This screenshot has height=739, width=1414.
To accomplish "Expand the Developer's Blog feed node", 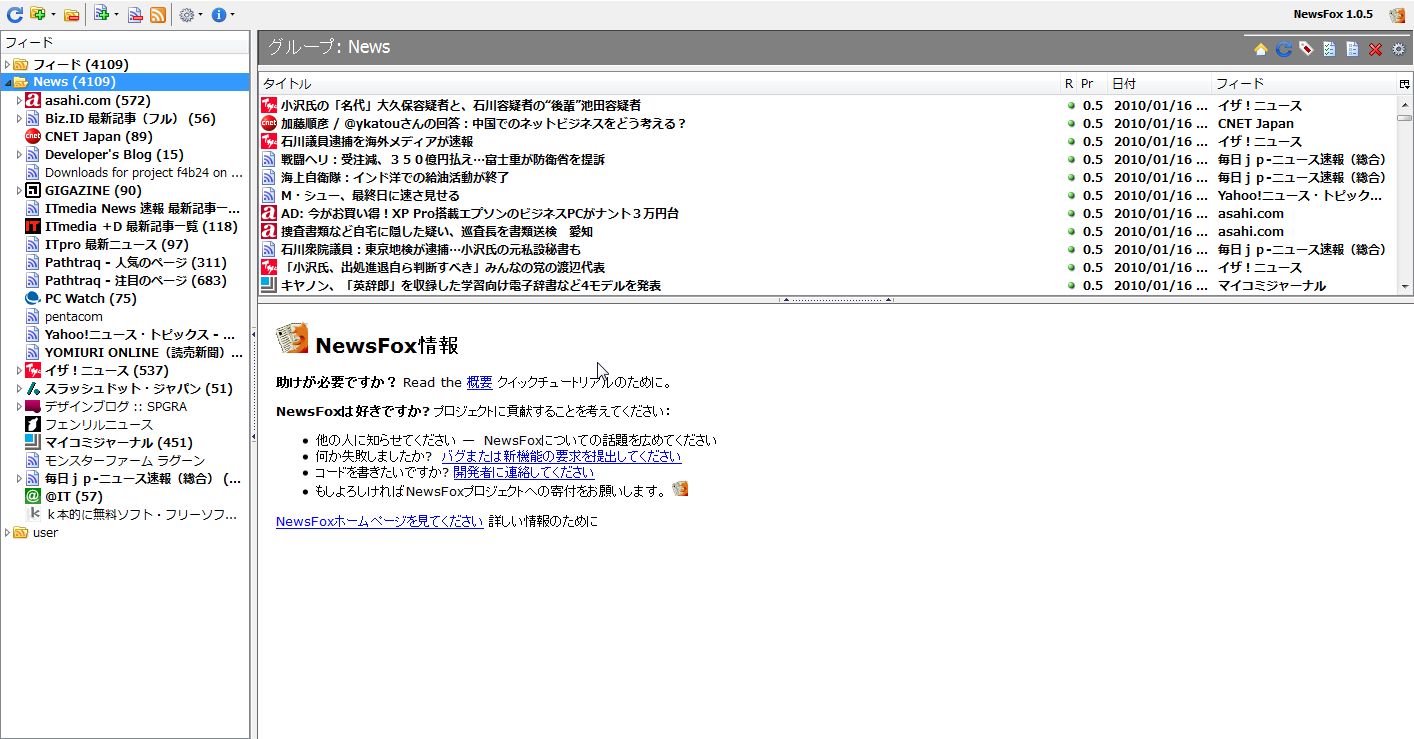I will click(19, 155).
